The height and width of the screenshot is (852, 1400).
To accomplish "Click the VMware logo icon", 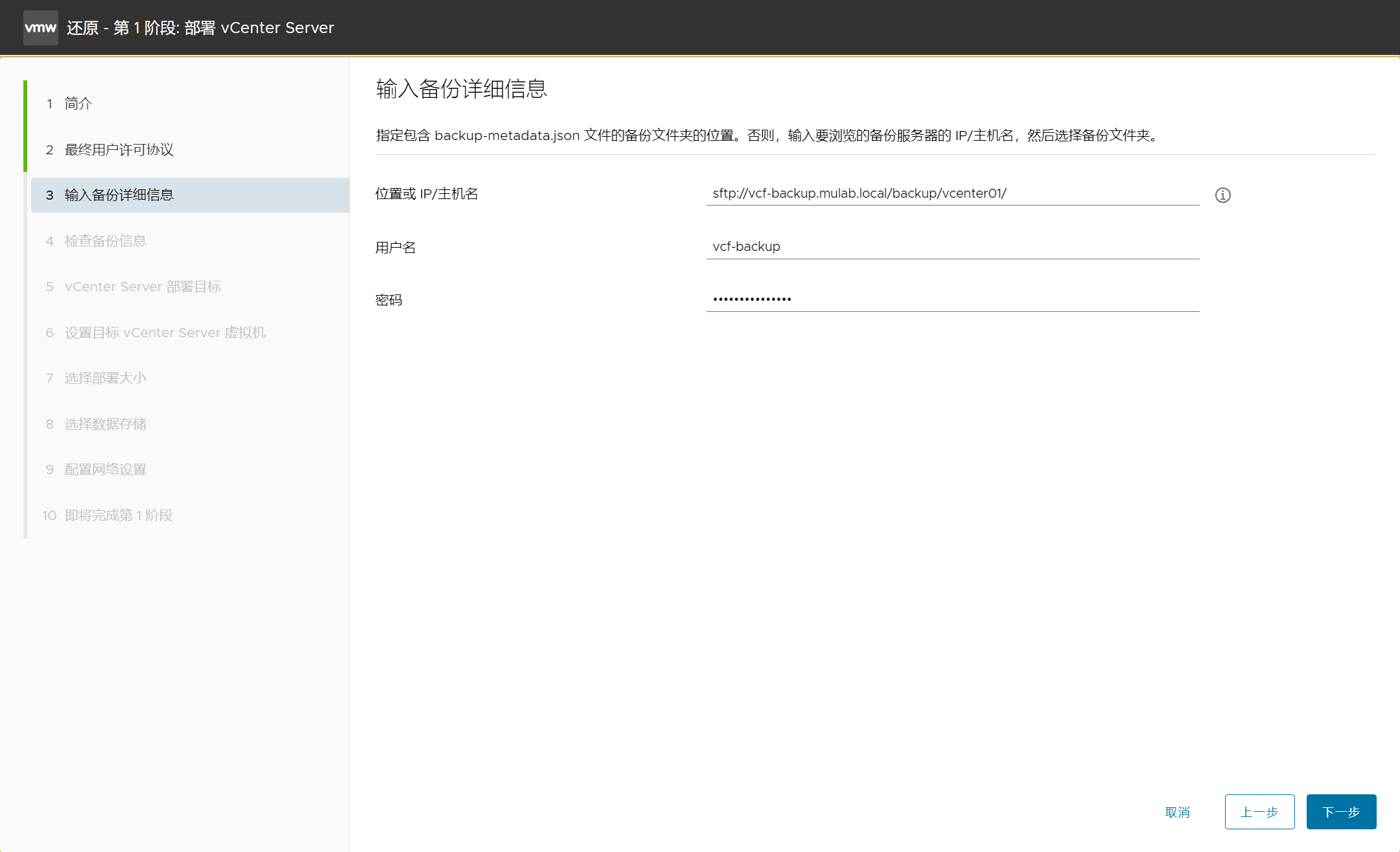I will point(40,28).
